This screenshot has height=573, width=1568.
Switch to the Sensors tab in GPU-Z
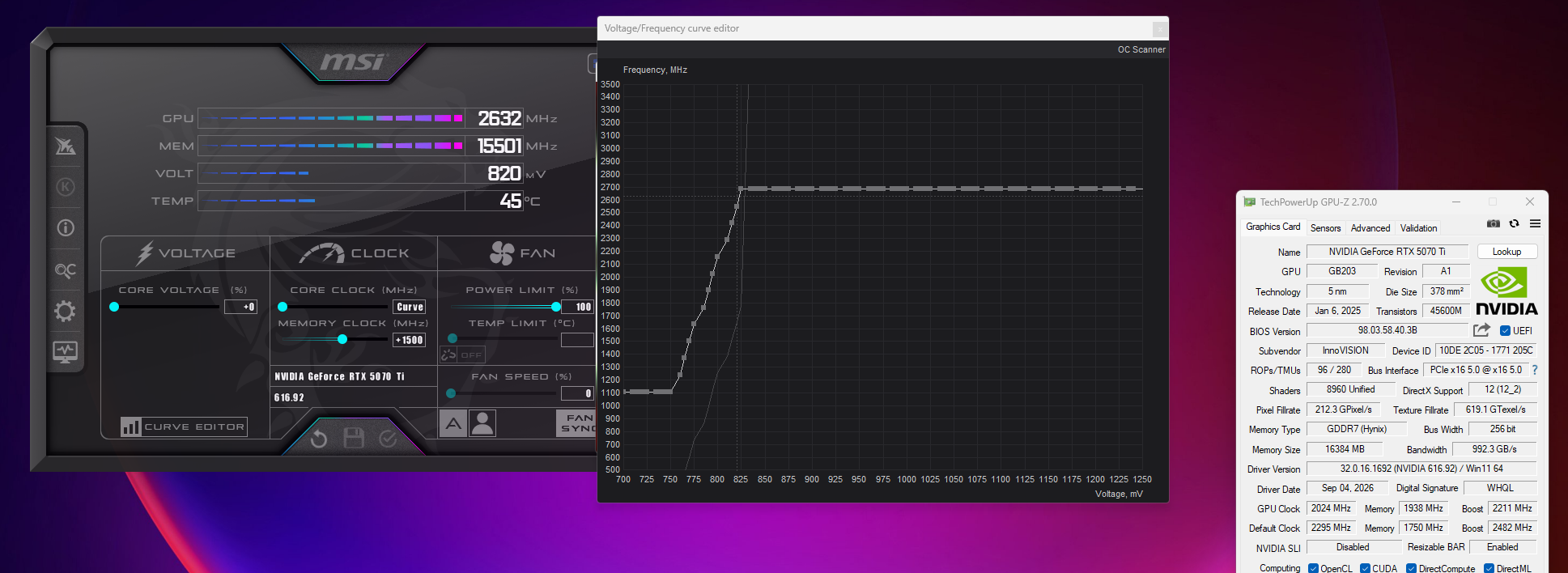pos(1325,228)
